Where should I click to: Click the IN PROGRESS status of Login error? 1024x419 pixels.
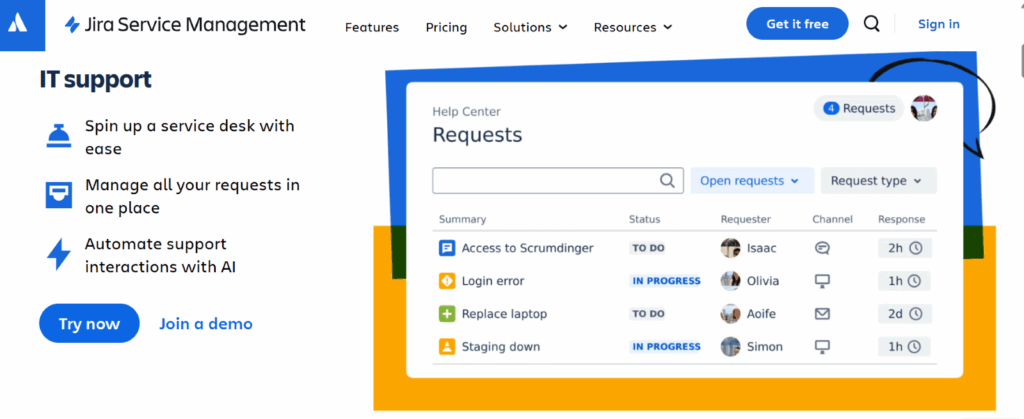[665, 281]
